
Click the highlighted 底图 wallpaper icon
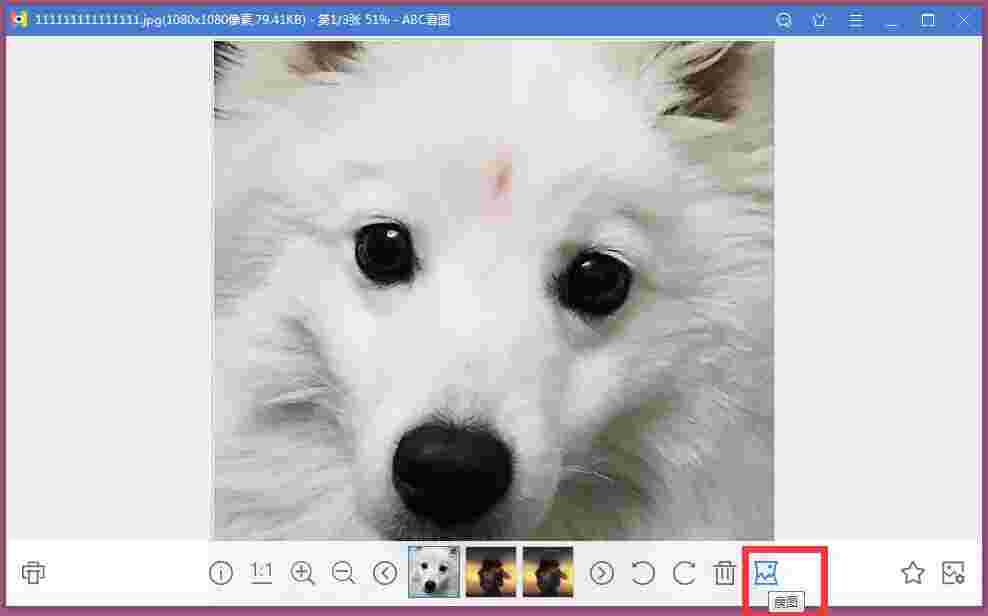pyautogui.click(x=766, y=572)
